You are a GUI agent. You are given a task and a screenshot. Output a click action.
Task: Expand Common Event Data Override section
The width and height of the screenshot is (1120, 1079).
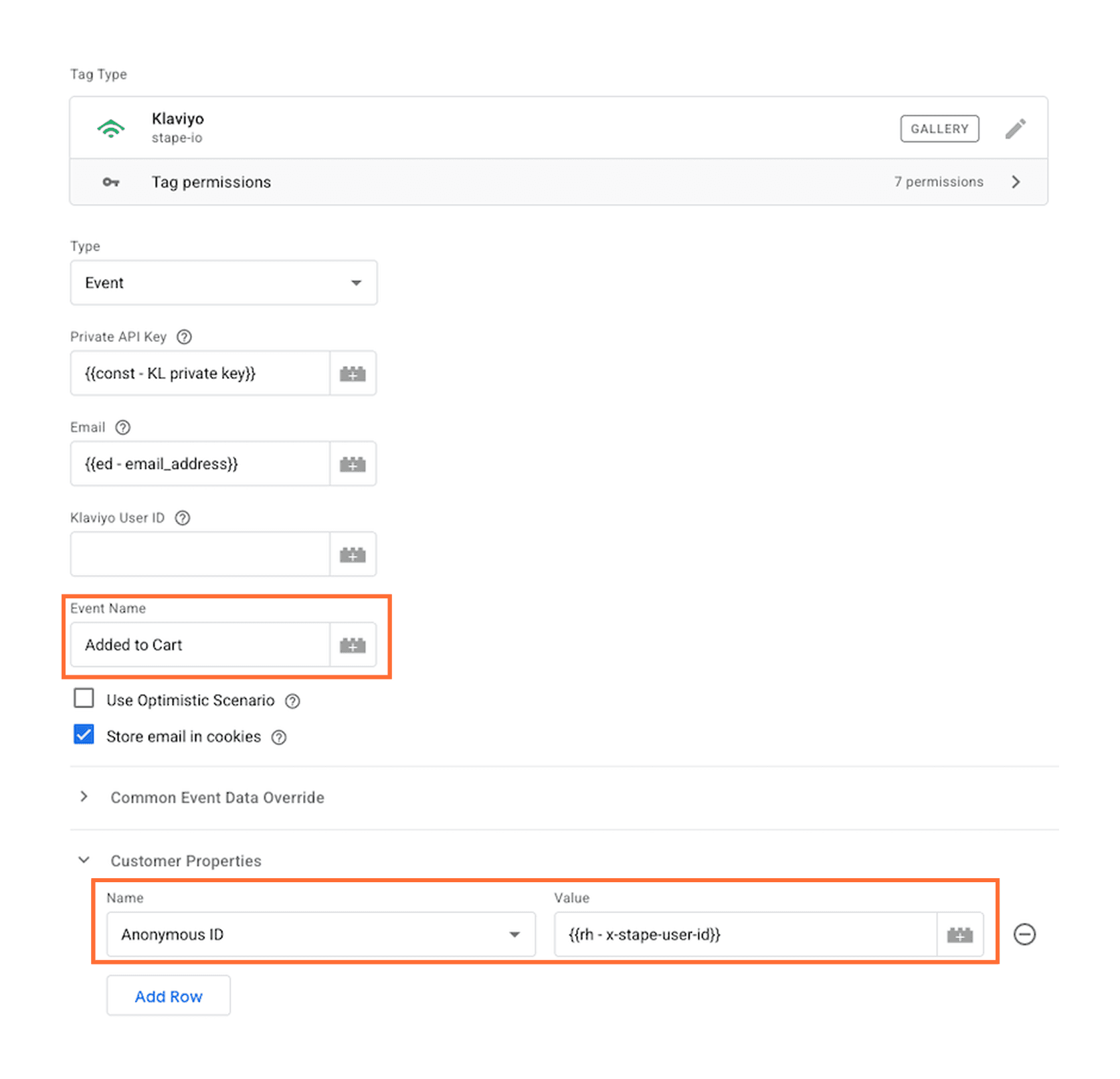point(84,797)
